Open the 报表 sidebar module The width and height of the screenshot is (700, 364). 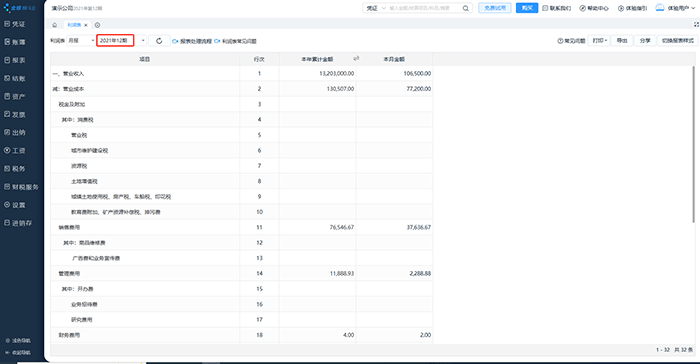[15, 60]
